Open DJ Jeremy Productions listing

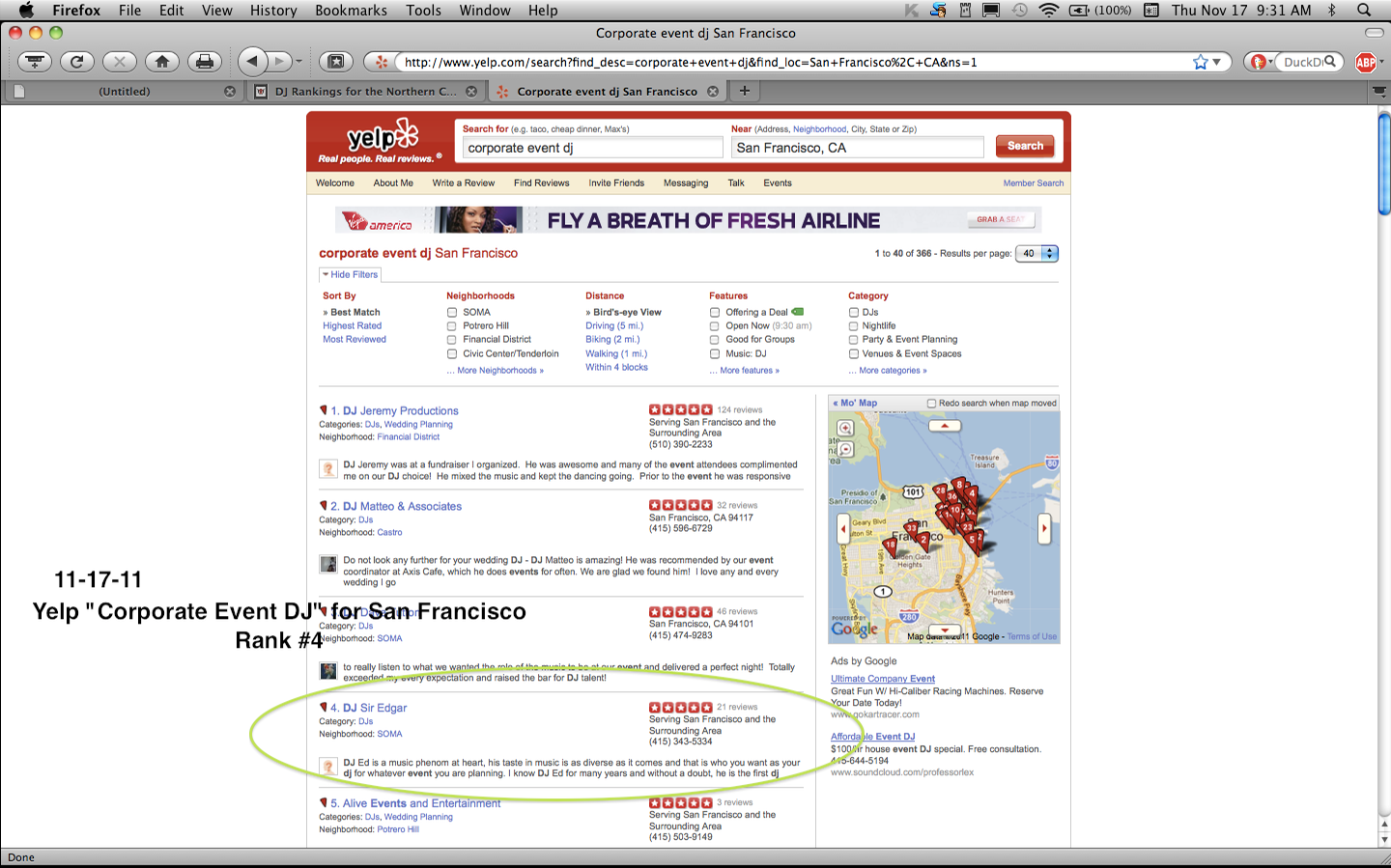point(394,410)
